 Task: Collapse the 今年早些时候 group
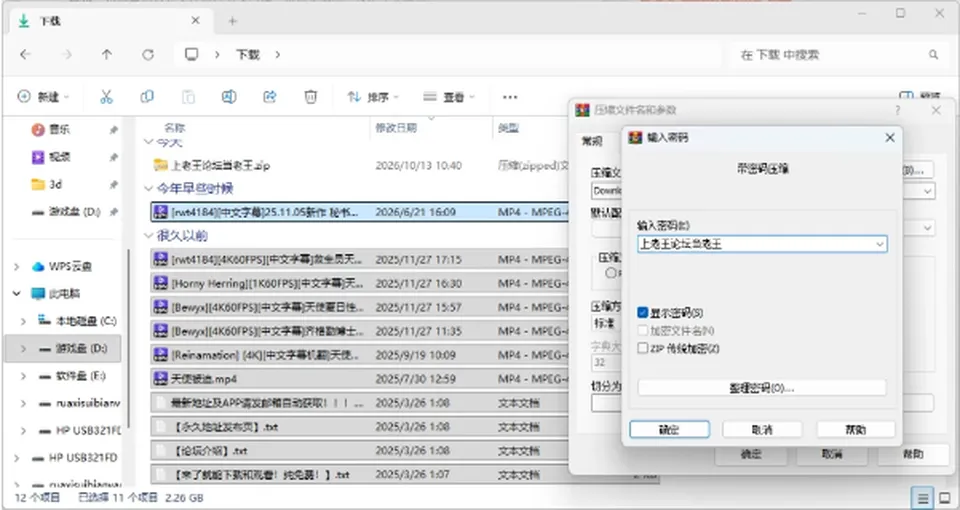tap(148, 189)
